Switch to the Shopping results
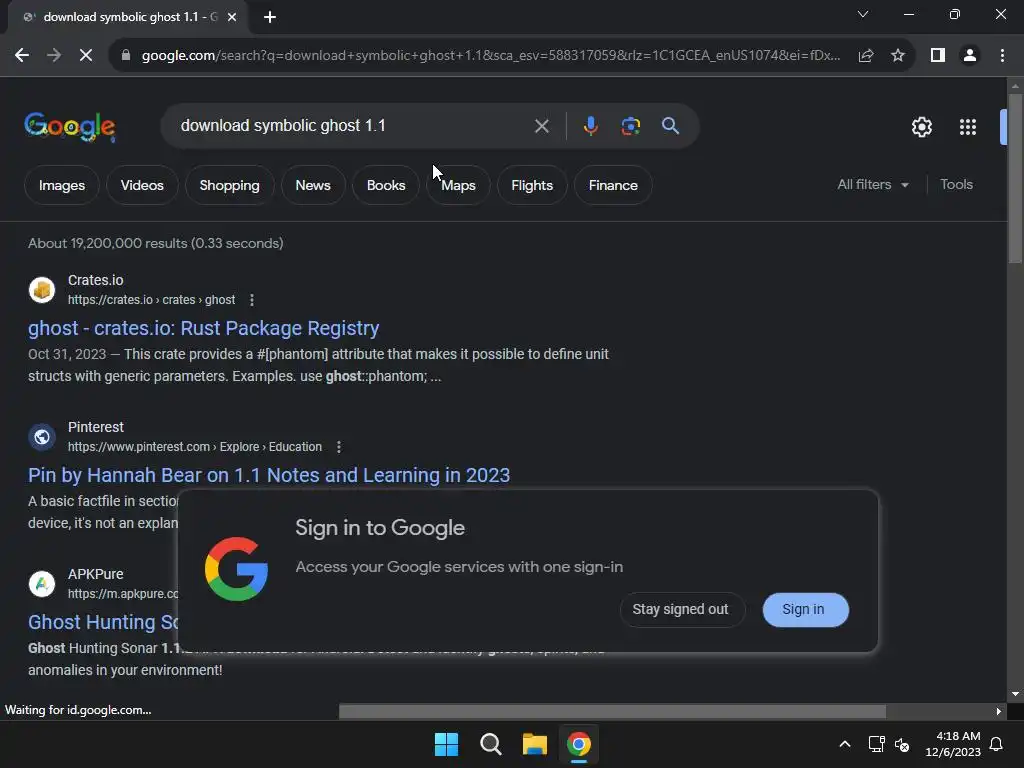 (229, 185)
